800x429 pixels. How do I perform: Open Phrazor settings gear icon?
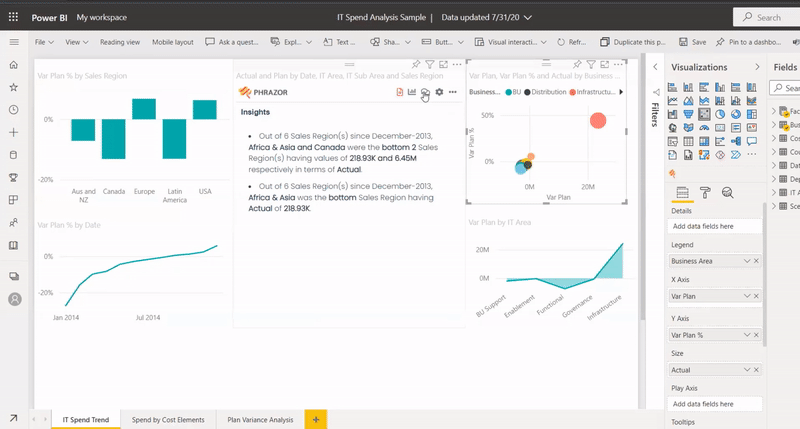(x=439, y=92)
